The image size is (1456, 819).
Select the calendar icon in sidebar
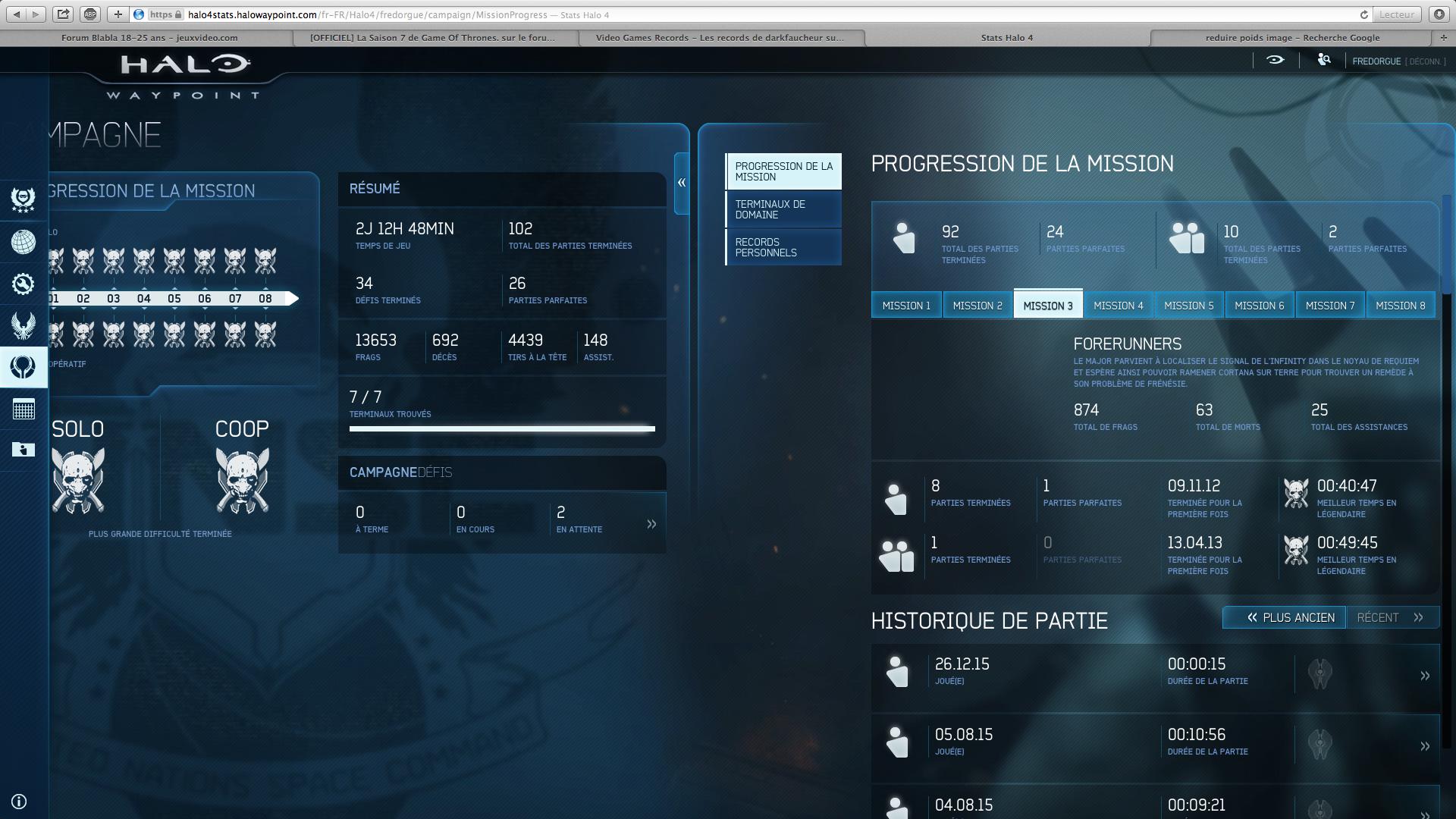(x=24, y=409)
